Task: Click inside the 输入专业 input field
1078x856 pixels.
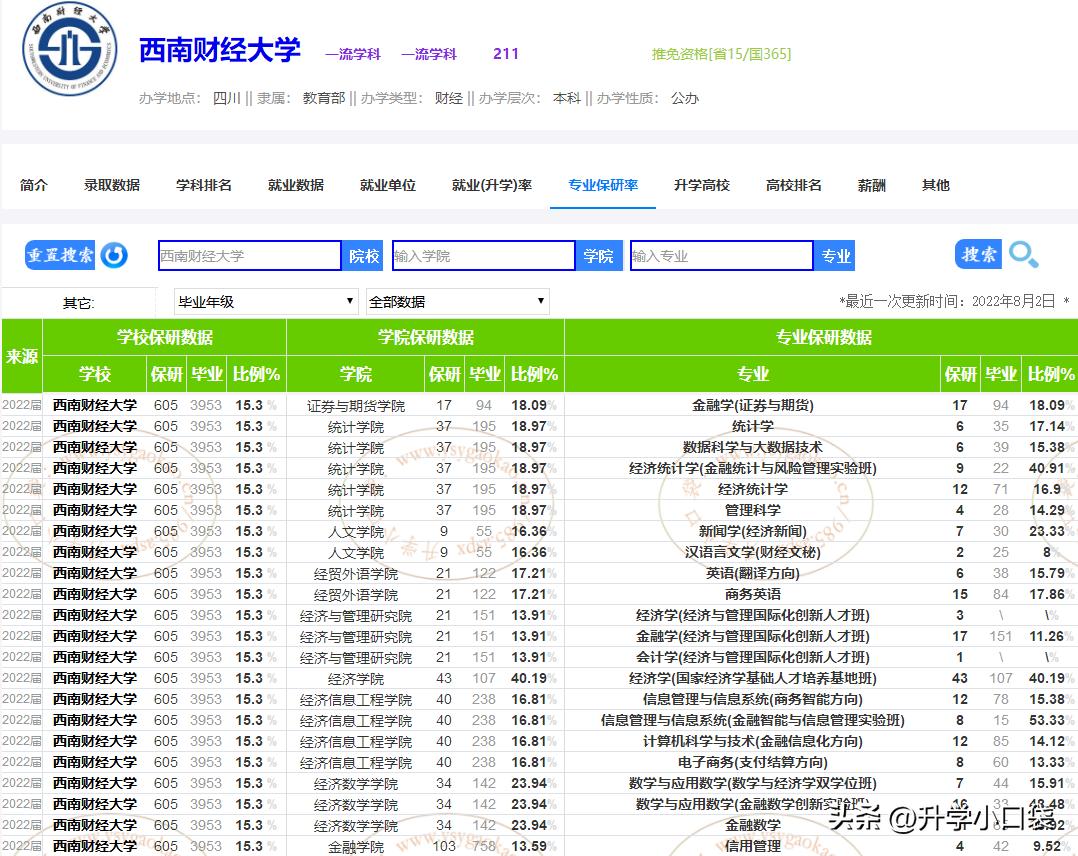Action: click(720, 255)
